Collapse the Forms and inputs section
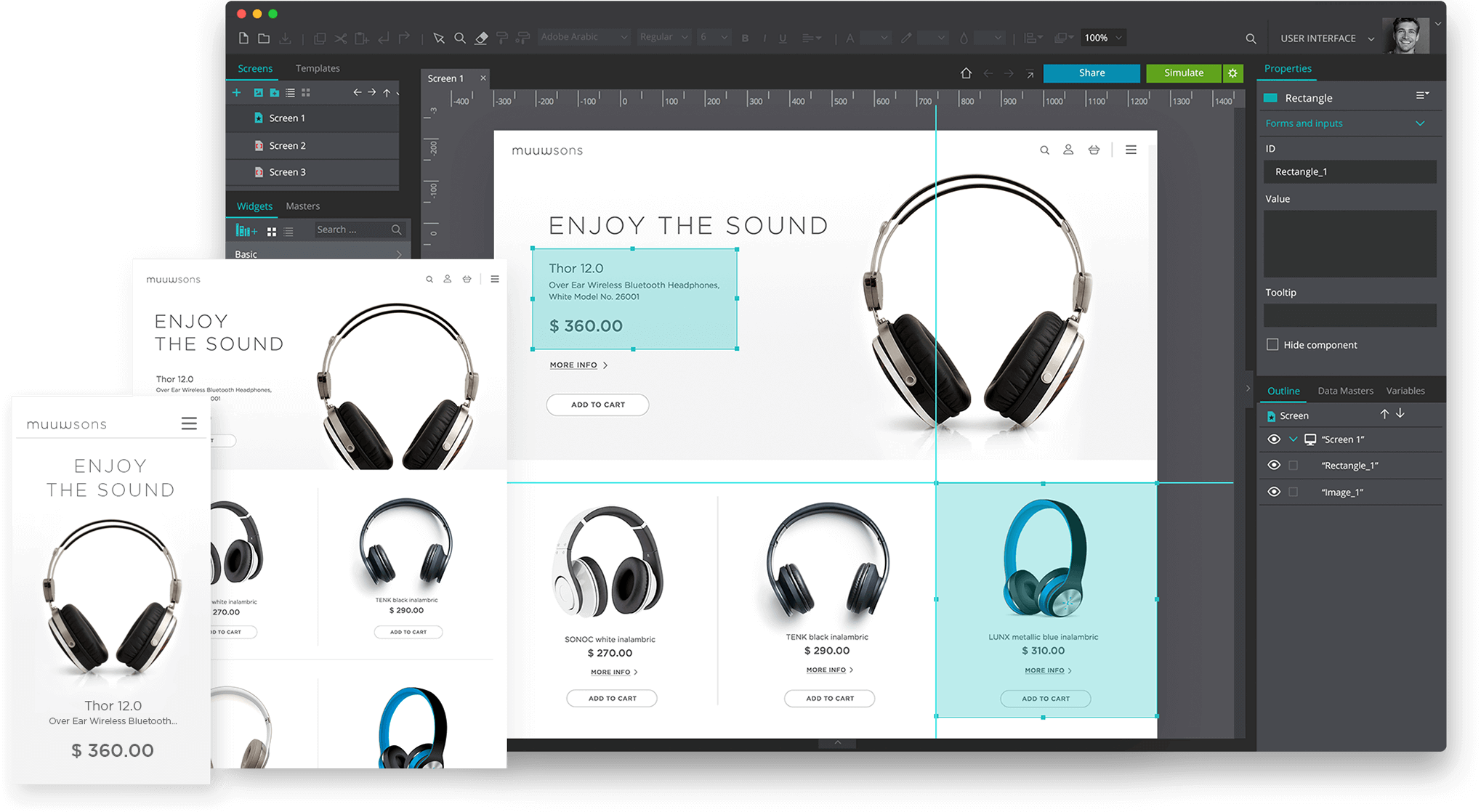 (x=1421, y=123)
